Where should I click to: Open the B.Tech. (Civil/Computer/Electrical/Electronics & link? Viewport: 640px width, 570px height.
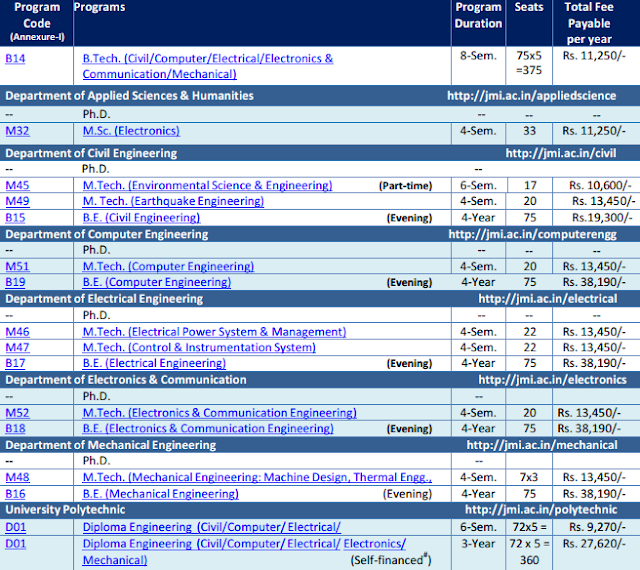click(x=208, y=59)
